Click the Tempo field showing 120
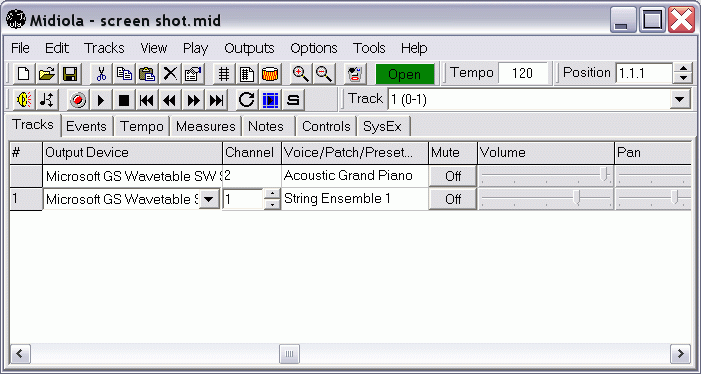Image resolution: width=701 pixels, height=374 pixels. click(522, 73)
